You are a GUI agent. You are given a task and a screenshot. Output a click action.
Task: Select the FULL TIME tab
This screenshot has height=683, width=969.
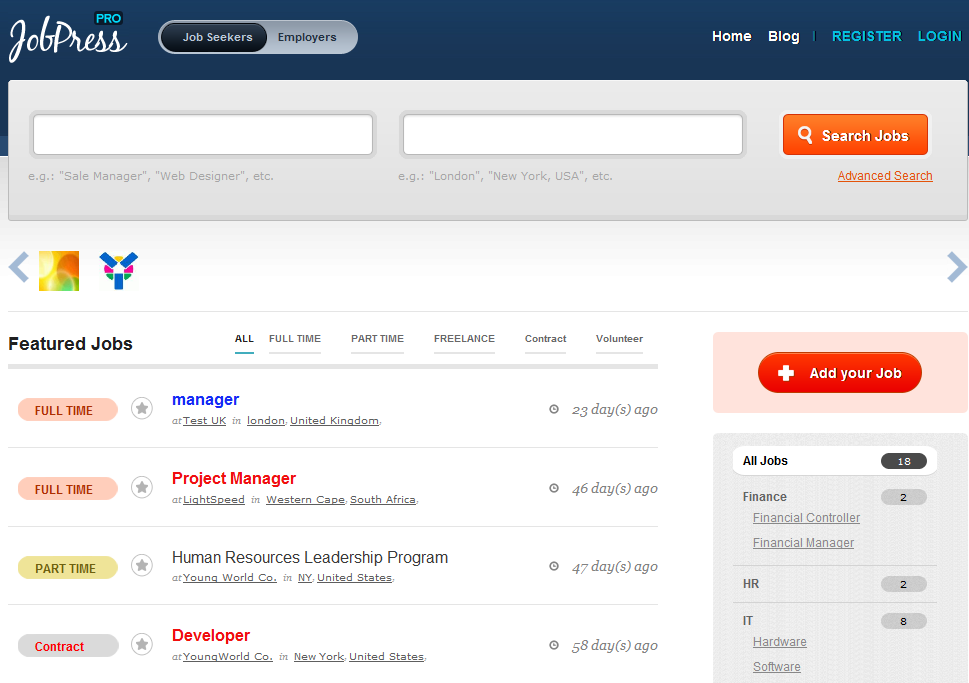[x=295, y=339]
